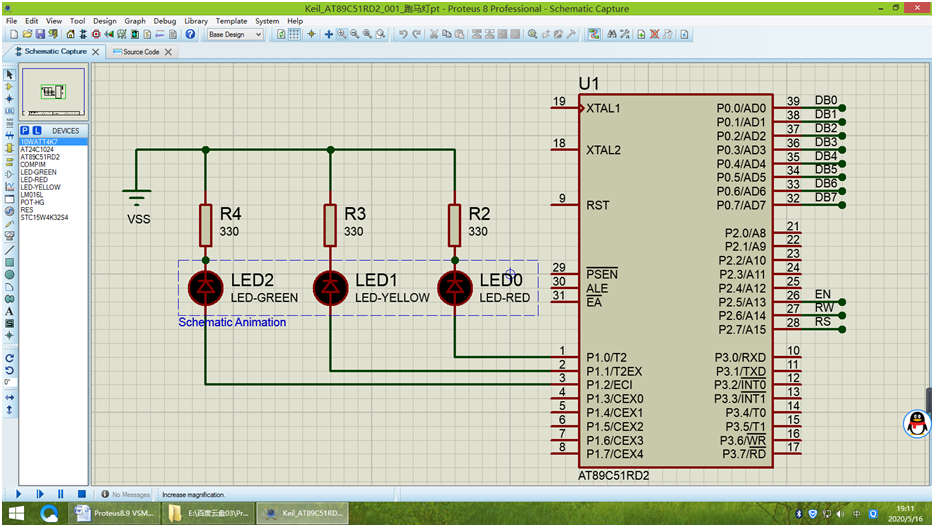Pause the simulation
This screenshot has height=527, width=934.
tap(61, 494)
